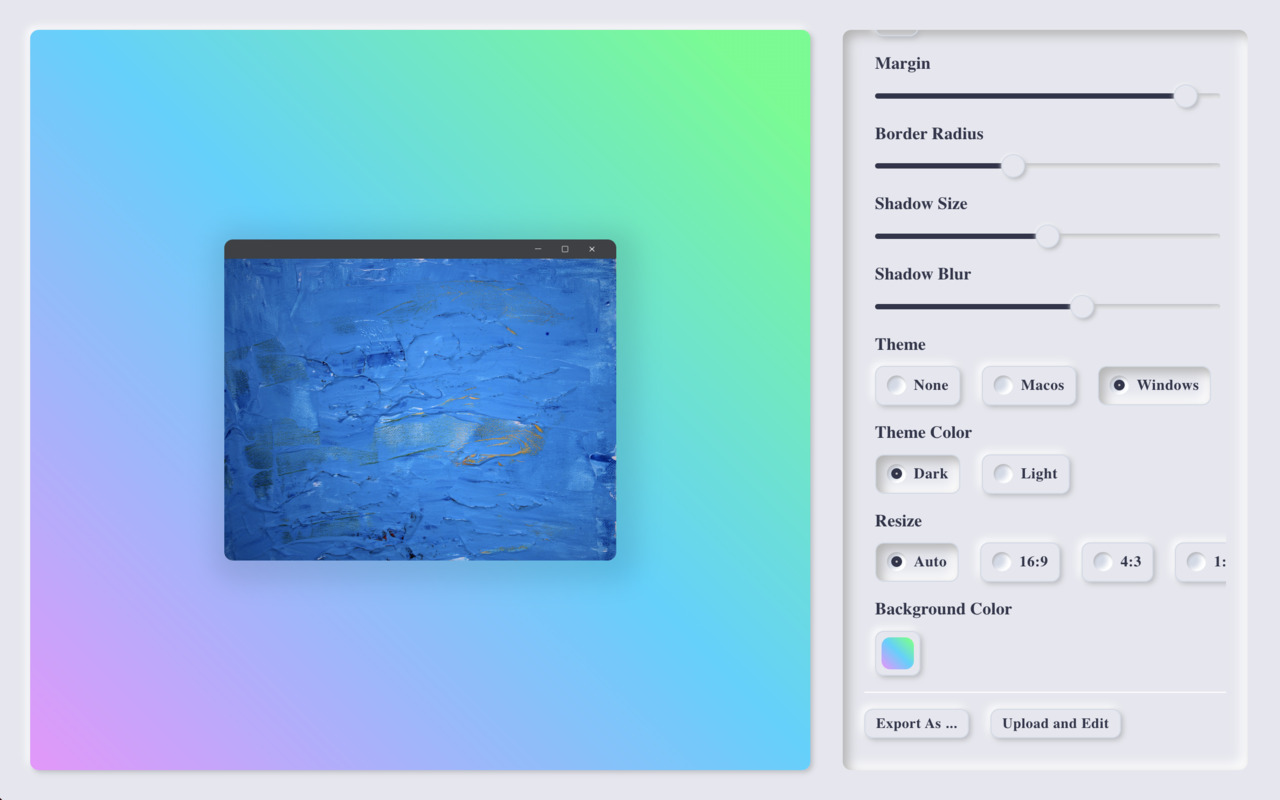The height and width of the screenshot is (800, 1280).
Task: Set resize ratio to 16:9
Action: pos(1020,562)
